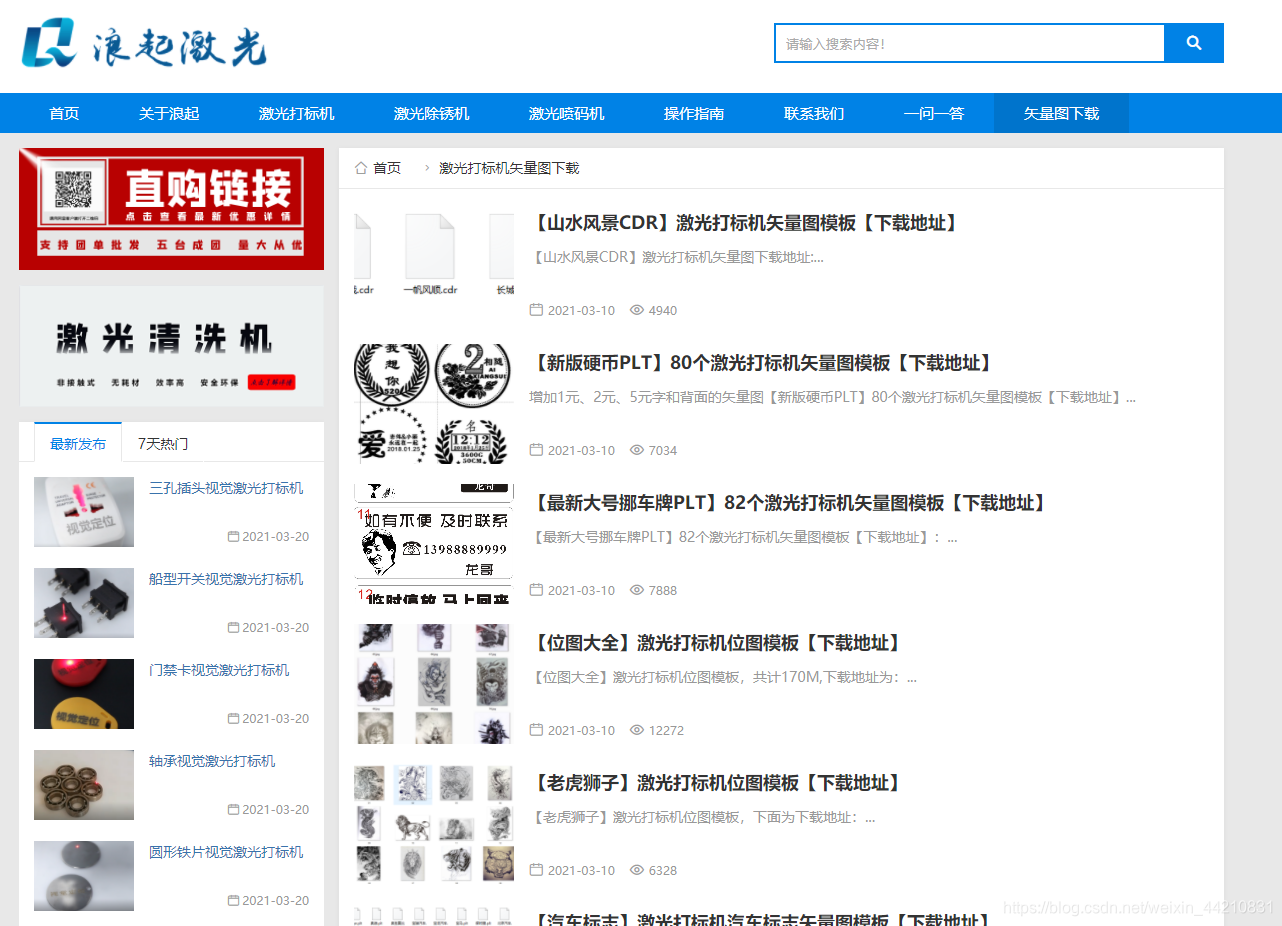Screen dimensions: 1282x926
Task: Open the 操作指南 menu item
Action: coord(694,113)
